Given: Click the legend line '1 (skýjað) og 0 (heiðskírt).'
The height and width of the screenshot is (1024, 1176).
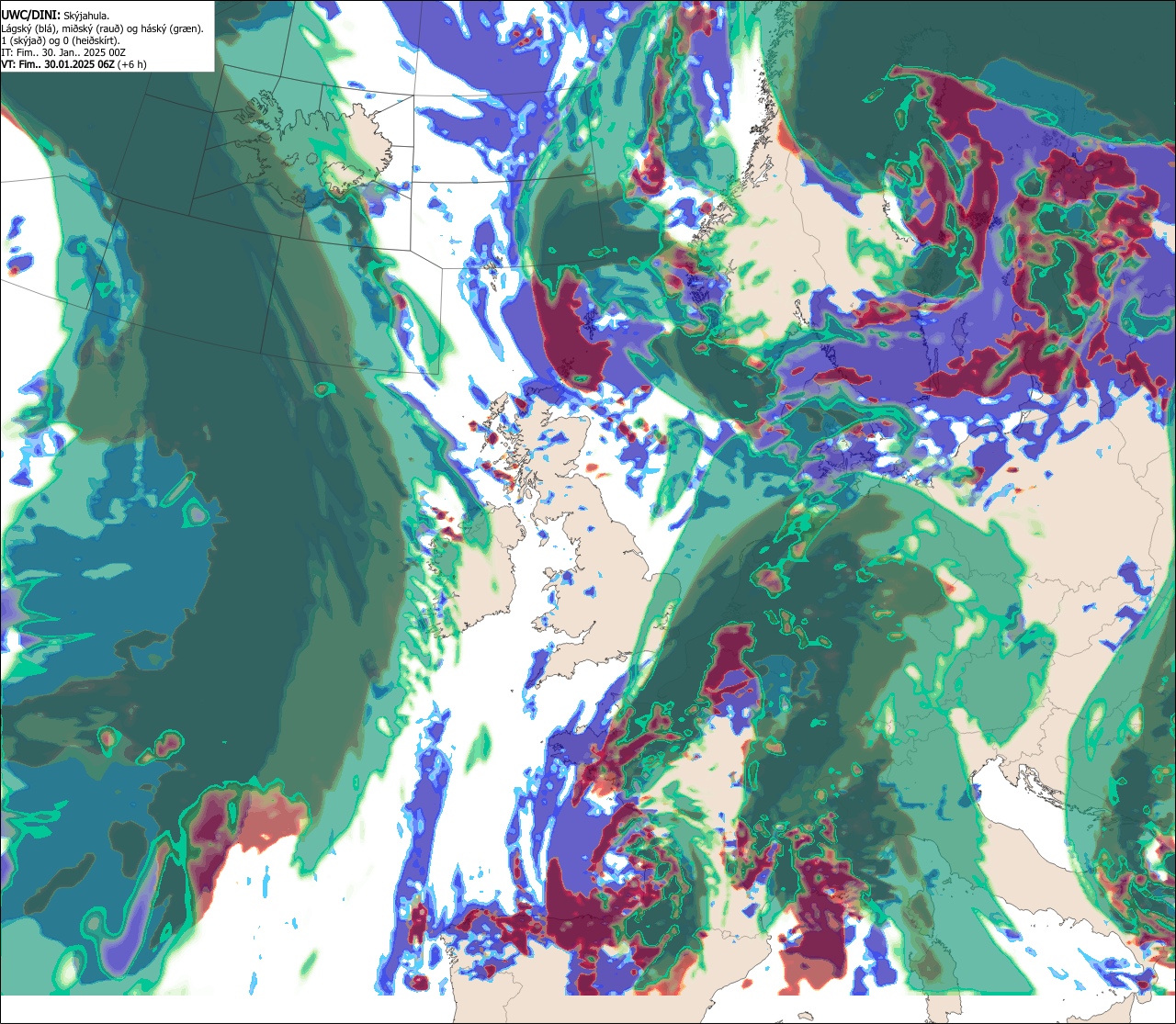Looking at the screenshot, I should point(61,40).
